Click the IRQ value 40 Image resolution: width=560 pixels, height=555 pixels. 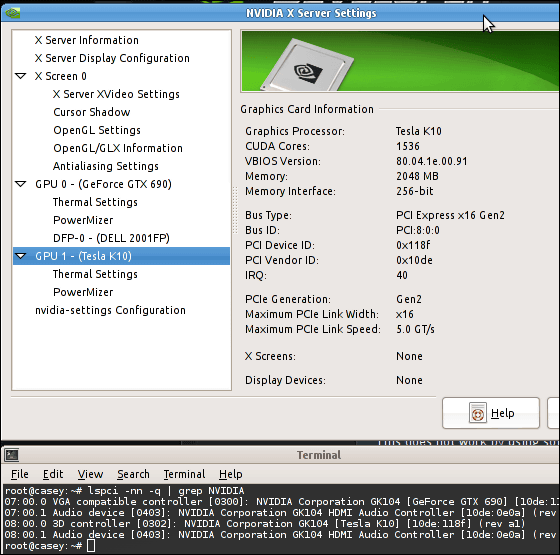[402, 275]
